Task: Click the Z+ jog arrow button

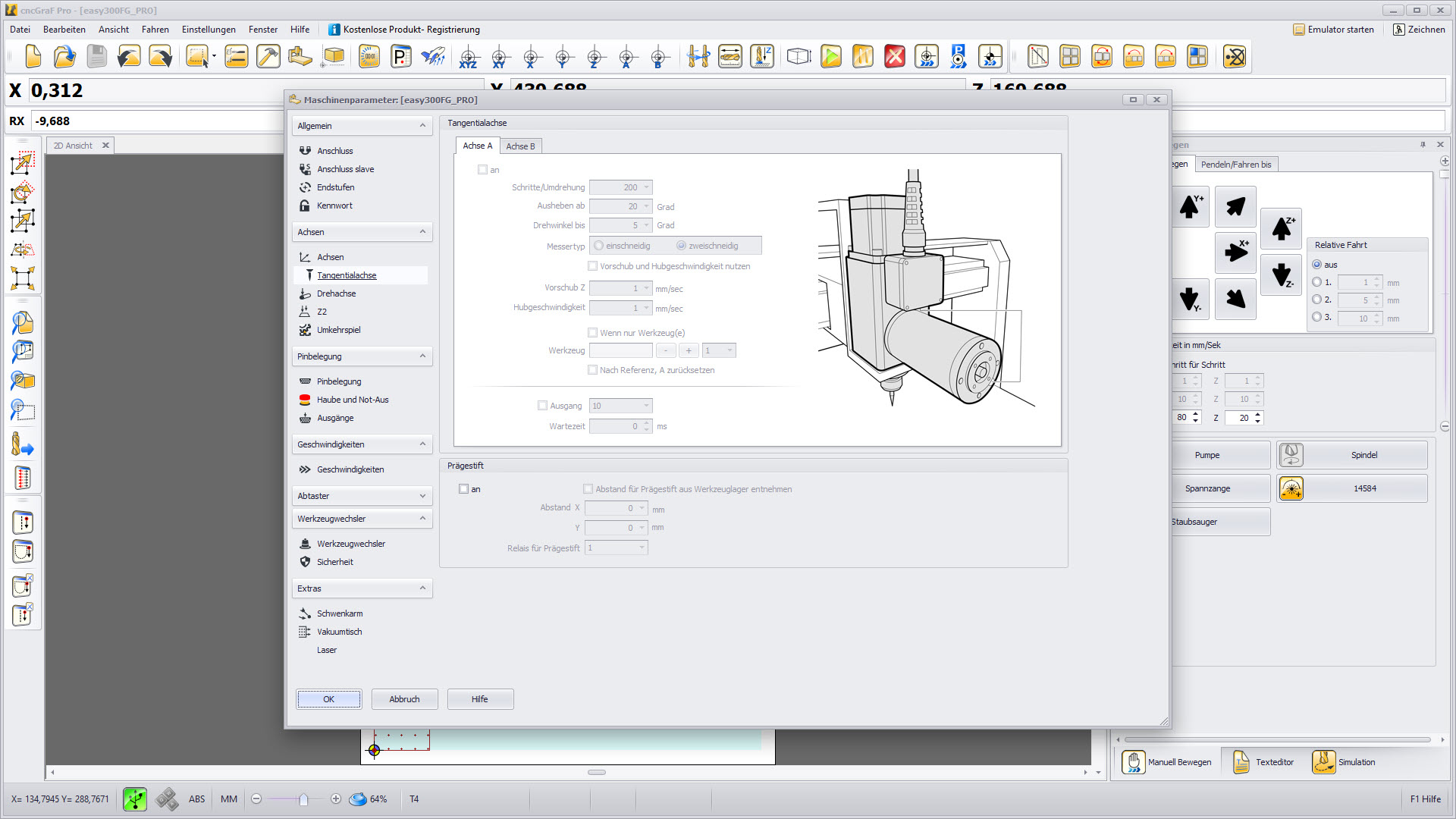Action: (x=1282, y=228)
